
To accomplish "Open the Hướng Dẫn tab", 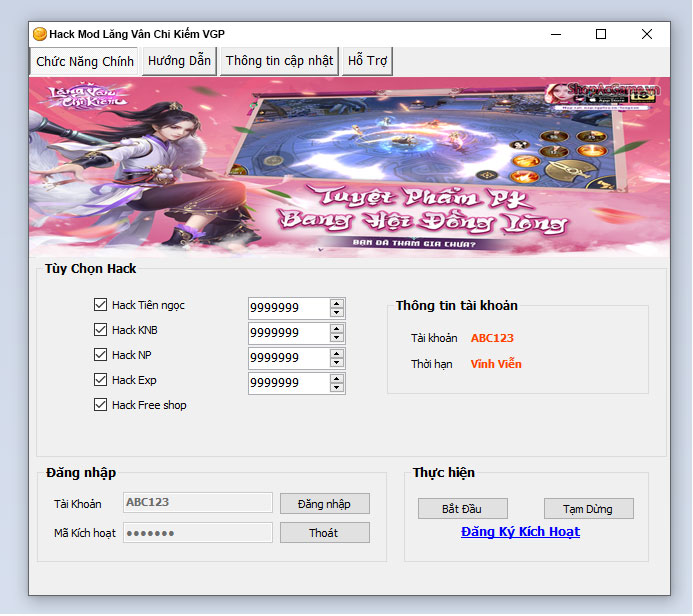I will click(179, 61).
